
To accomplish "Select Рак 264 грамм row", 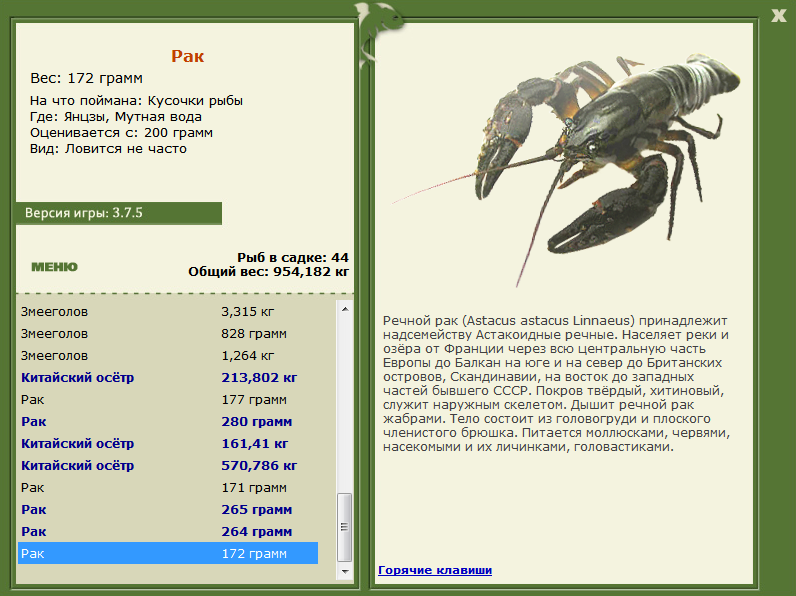I will coord(168,532).
